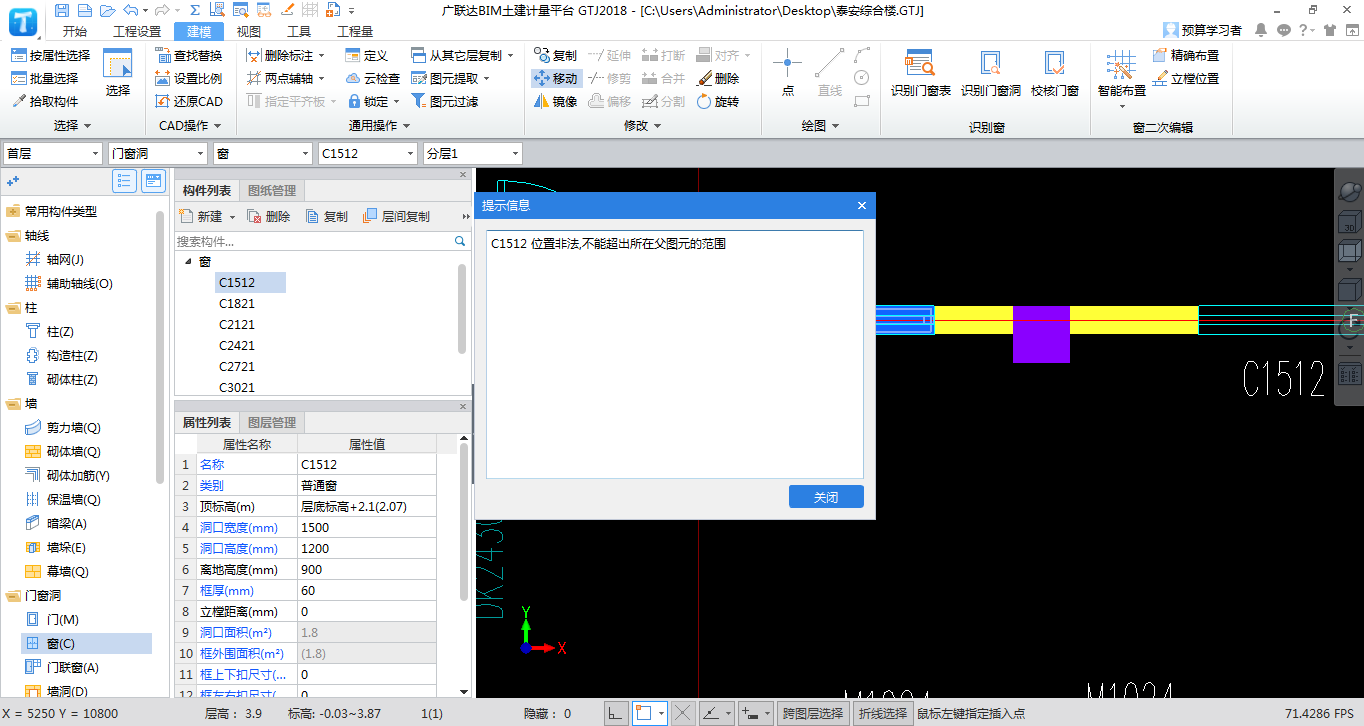Open the 工程设置 ribbon tab

(x=137, y=31)
